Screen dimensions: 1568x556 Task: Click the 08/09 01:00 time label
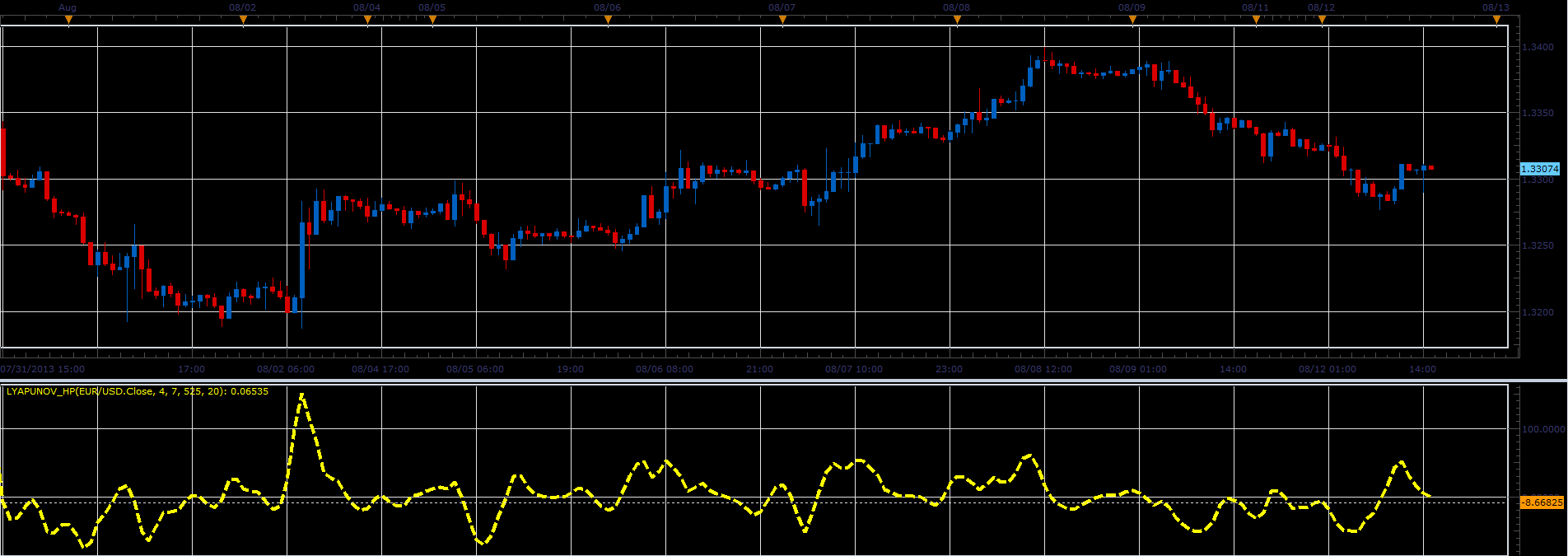click(x=1138, y=369)
